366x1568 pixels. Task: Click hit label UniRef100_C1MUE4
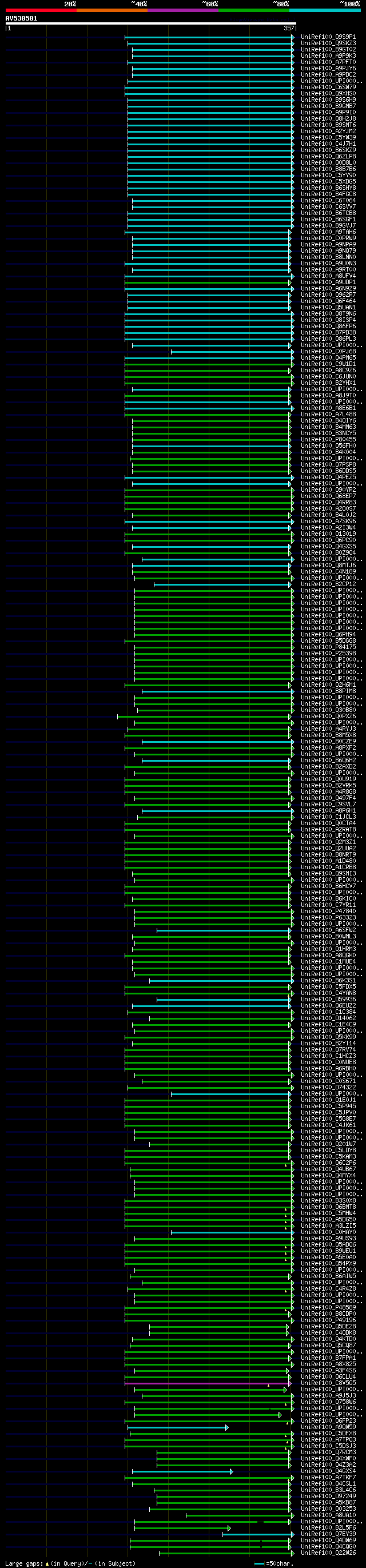pos(328,962)
